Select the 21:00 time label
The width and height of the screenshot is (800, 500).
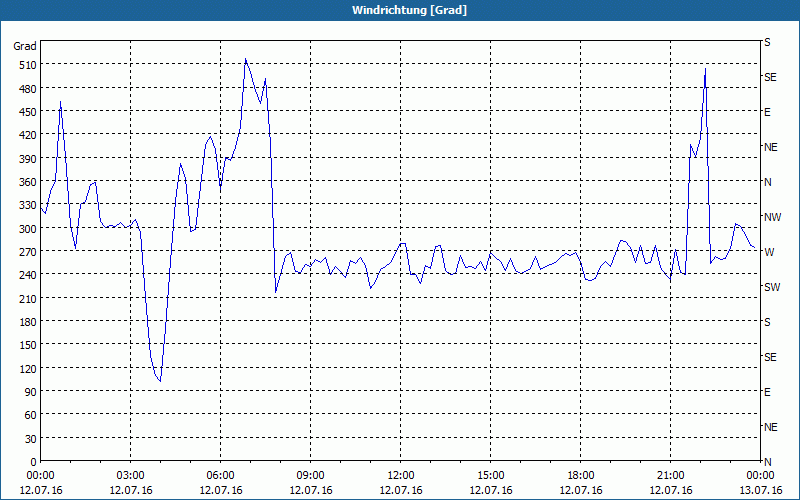[x=670, y=476]
